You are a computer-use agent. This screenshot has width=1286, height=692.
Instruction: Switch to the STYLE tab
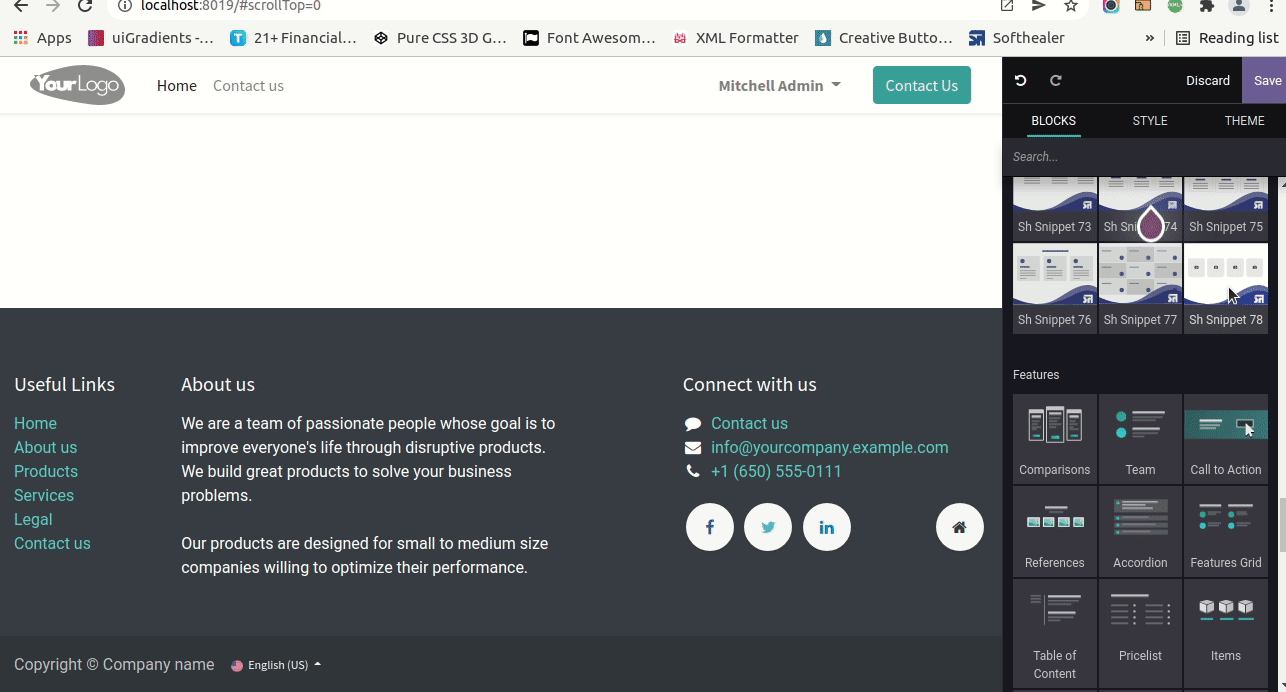(x=1150, y=121)
